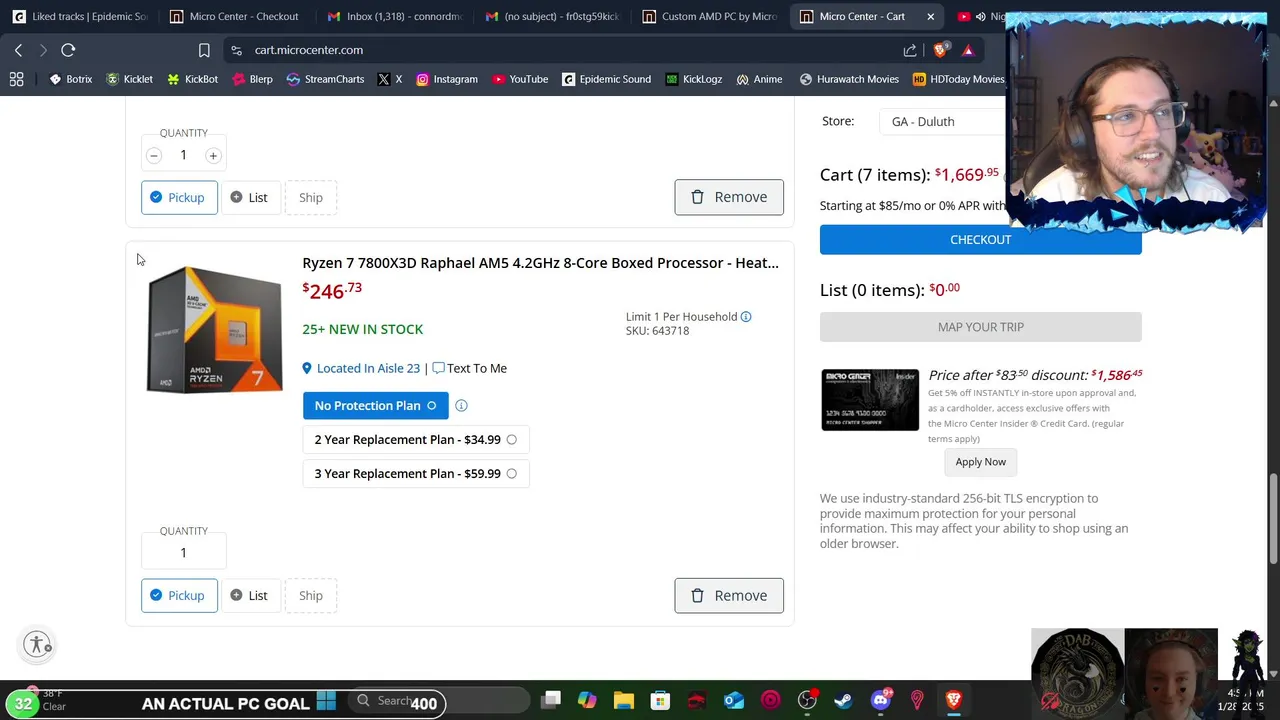Open Discord from the taskbar
The width and height of the screenshot is (1280, 720).
pos(881,701)
